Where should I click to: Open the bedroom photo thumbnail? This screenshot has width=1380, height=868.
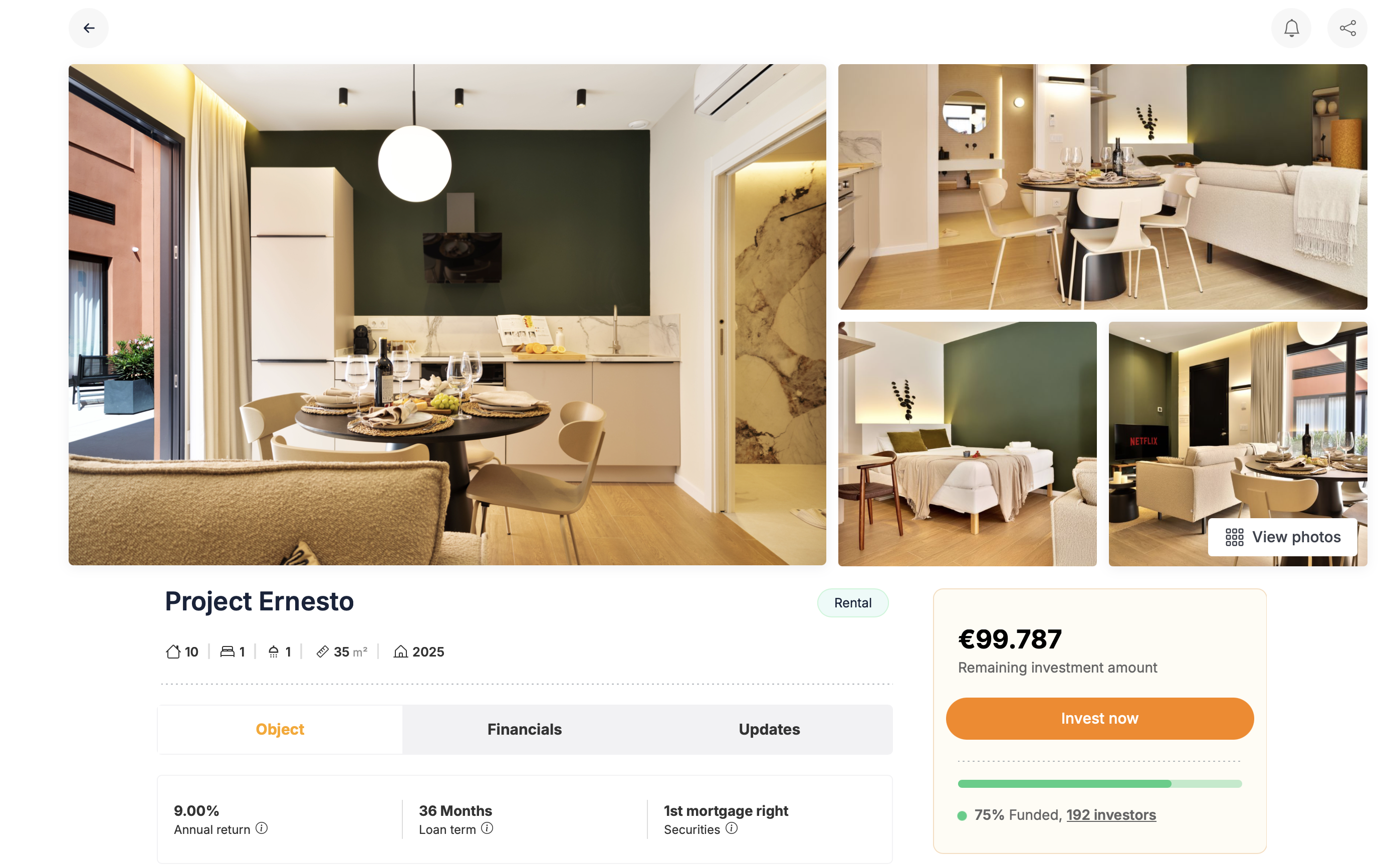pos(968,444)
